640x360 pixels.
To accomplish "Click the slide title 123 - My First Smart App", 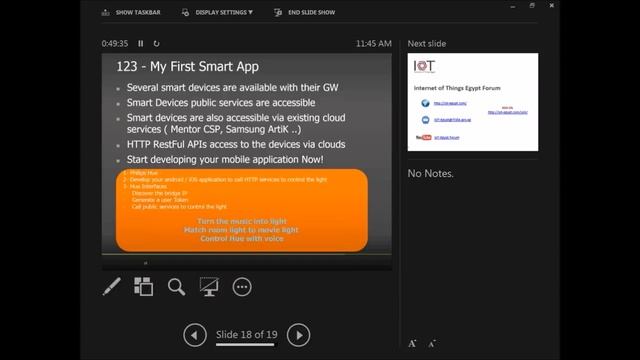I will [188, 67].
